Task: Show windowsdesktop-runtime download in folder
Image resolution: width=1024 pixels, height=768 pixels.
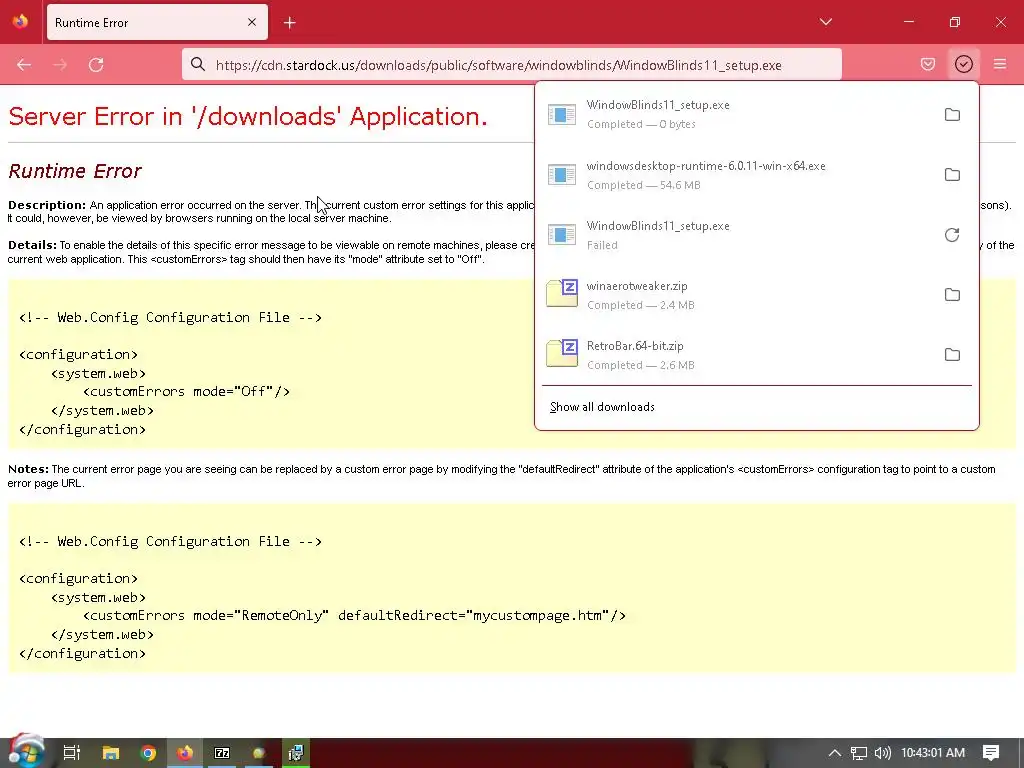Action: pyautogui.click(x=952, y=175)
